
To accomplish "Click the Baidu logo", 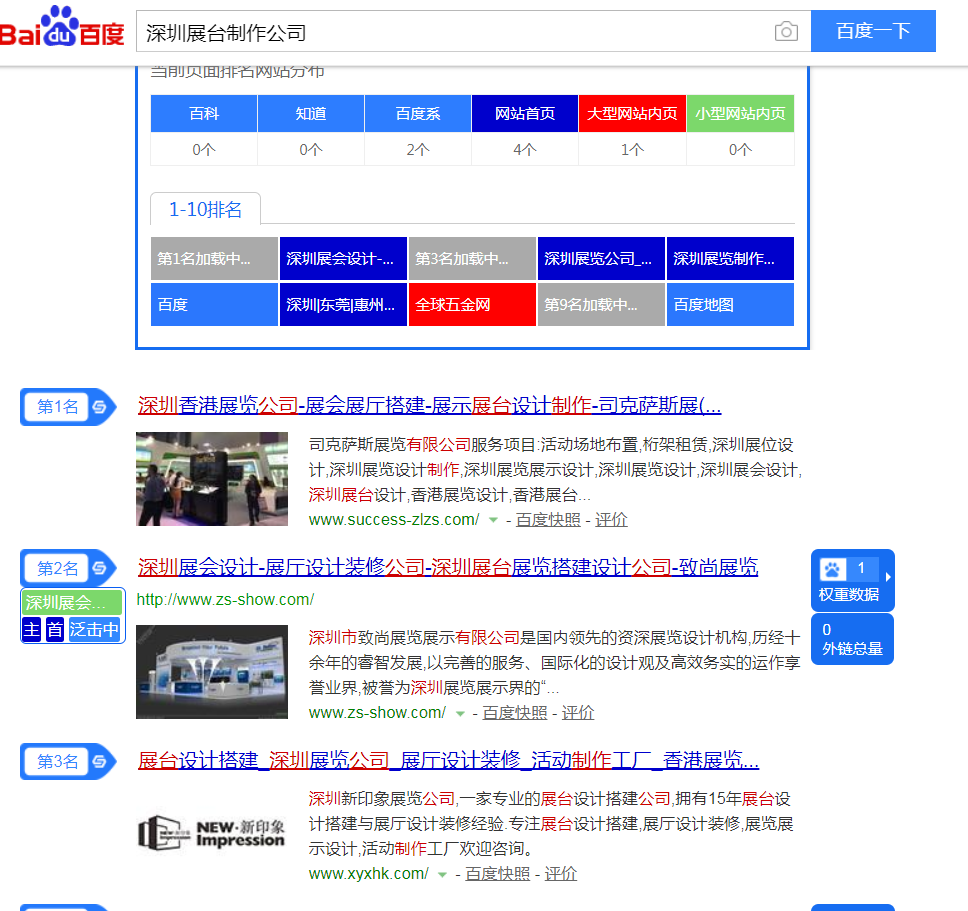I will [62, 27].
